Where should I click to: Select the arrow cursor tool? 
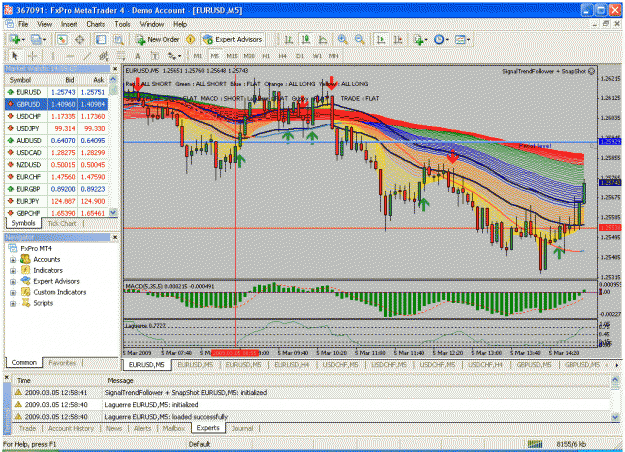pos(15,56)
